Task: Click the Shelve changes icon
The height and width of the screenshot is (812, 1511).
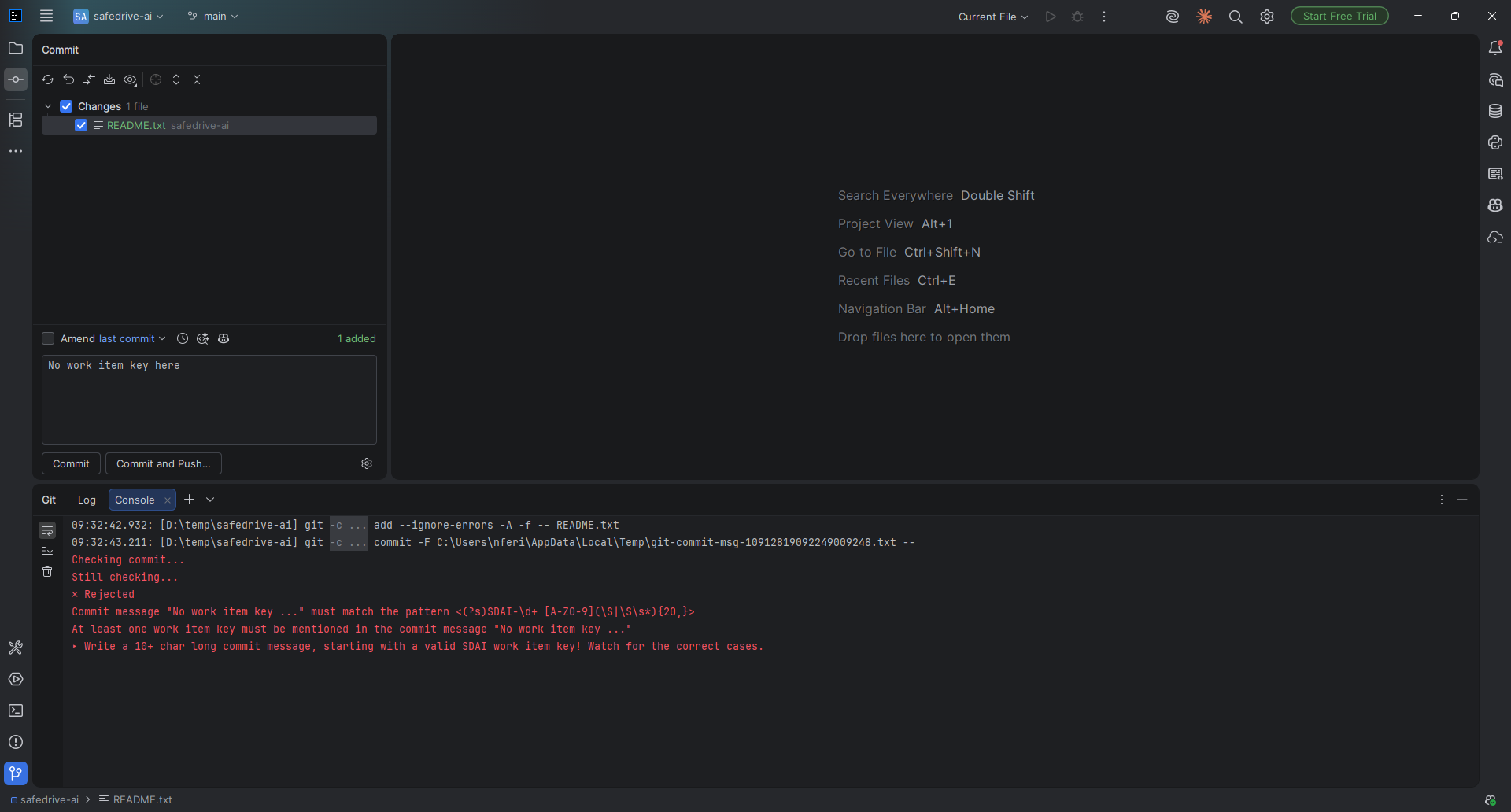Action: (x=109, y=79)
